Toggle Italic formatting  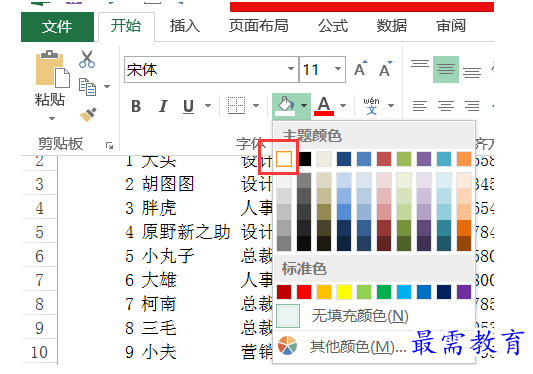[x=163, y=106]
